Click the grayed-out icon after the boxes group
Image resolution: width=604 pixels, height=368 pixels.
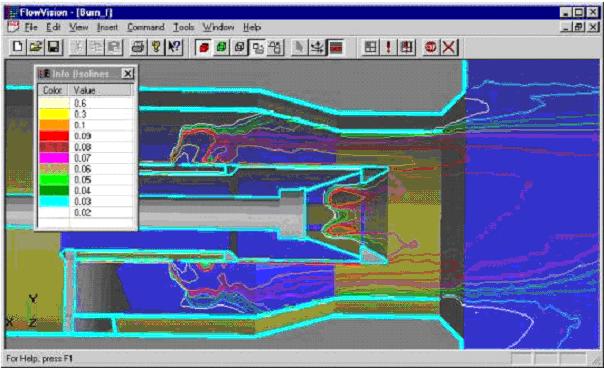click(299, 47)
